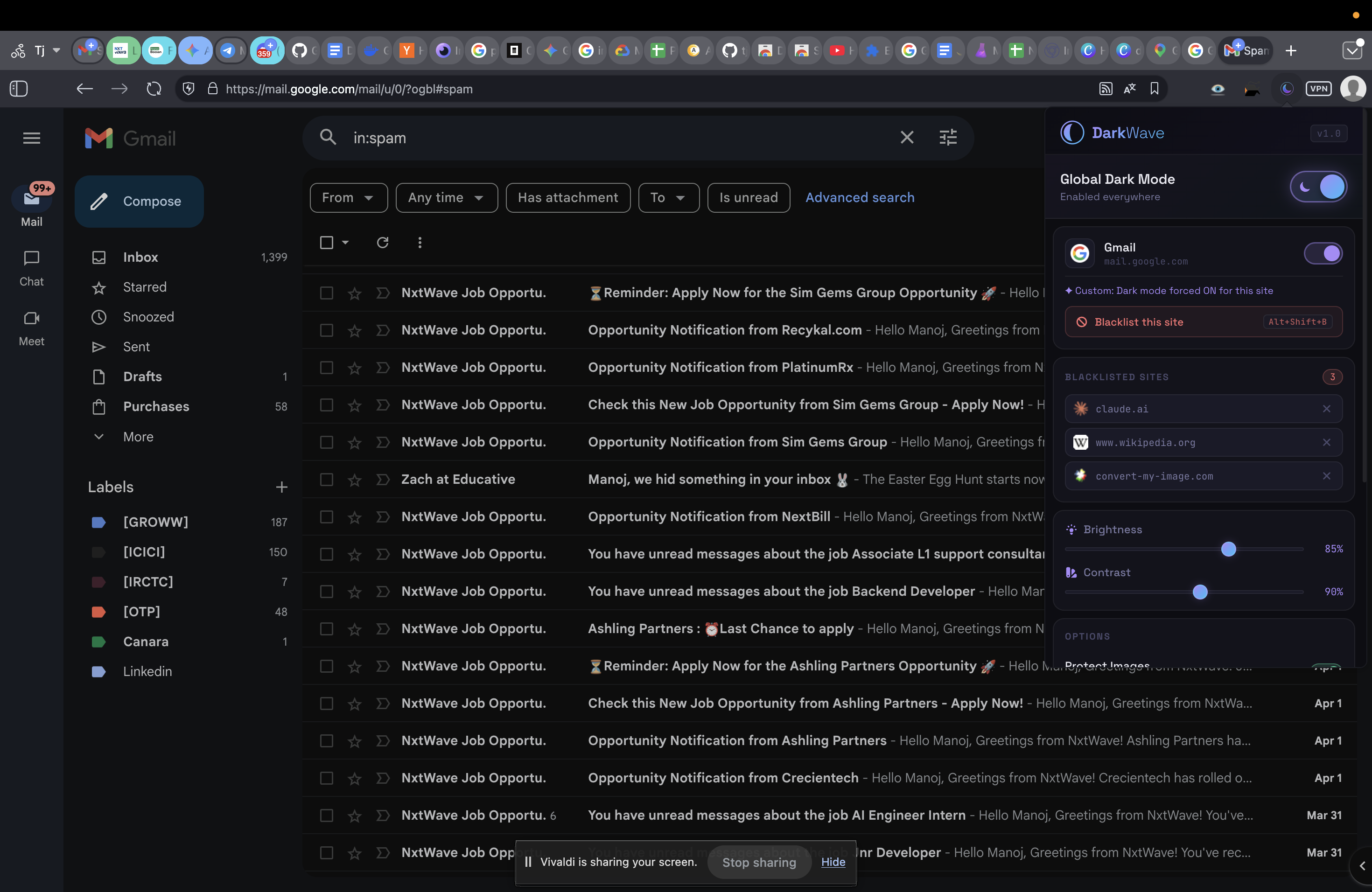
Task: Blacklist this site in DarkWave
Action: pyautogui.click(x=1203, y=321)
